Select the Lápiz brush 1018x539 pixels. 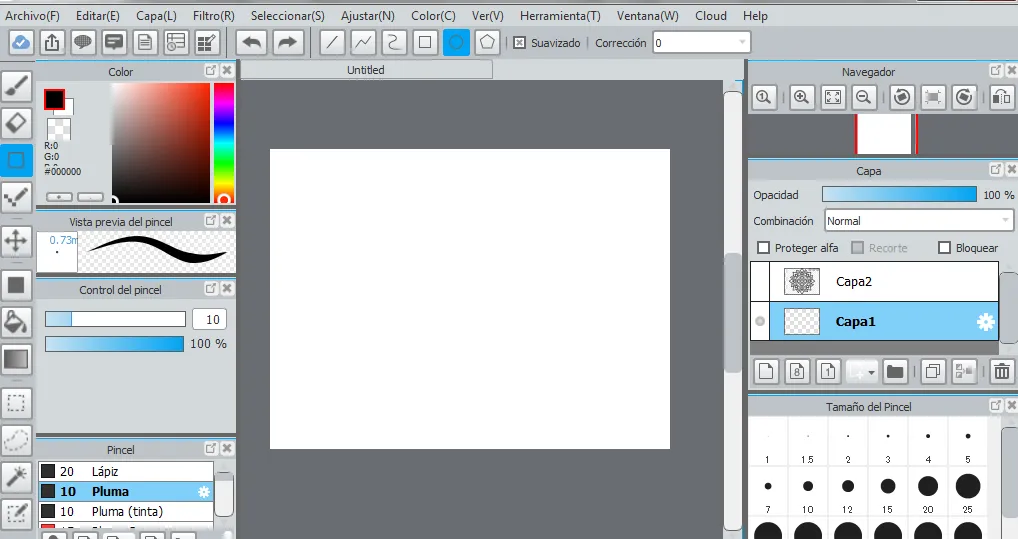click(x=126, y=471)
